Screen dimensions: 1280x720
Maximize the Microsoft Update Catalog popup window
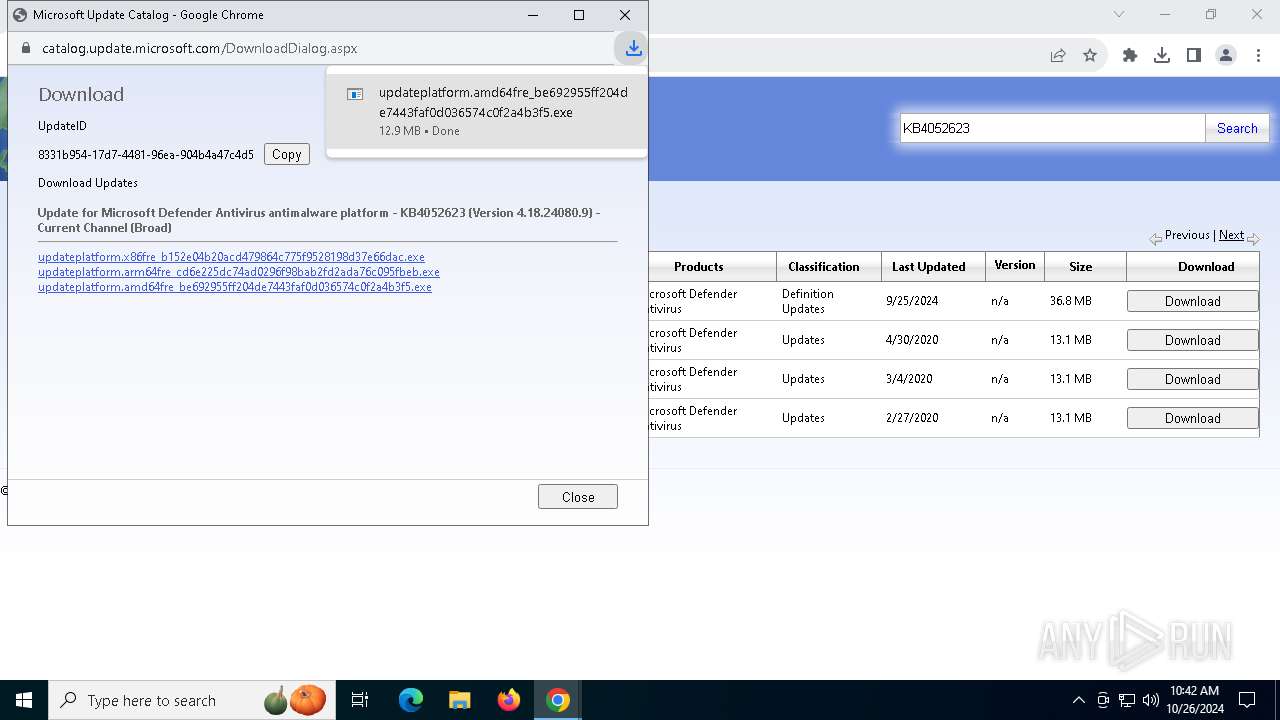coord(579,15)
